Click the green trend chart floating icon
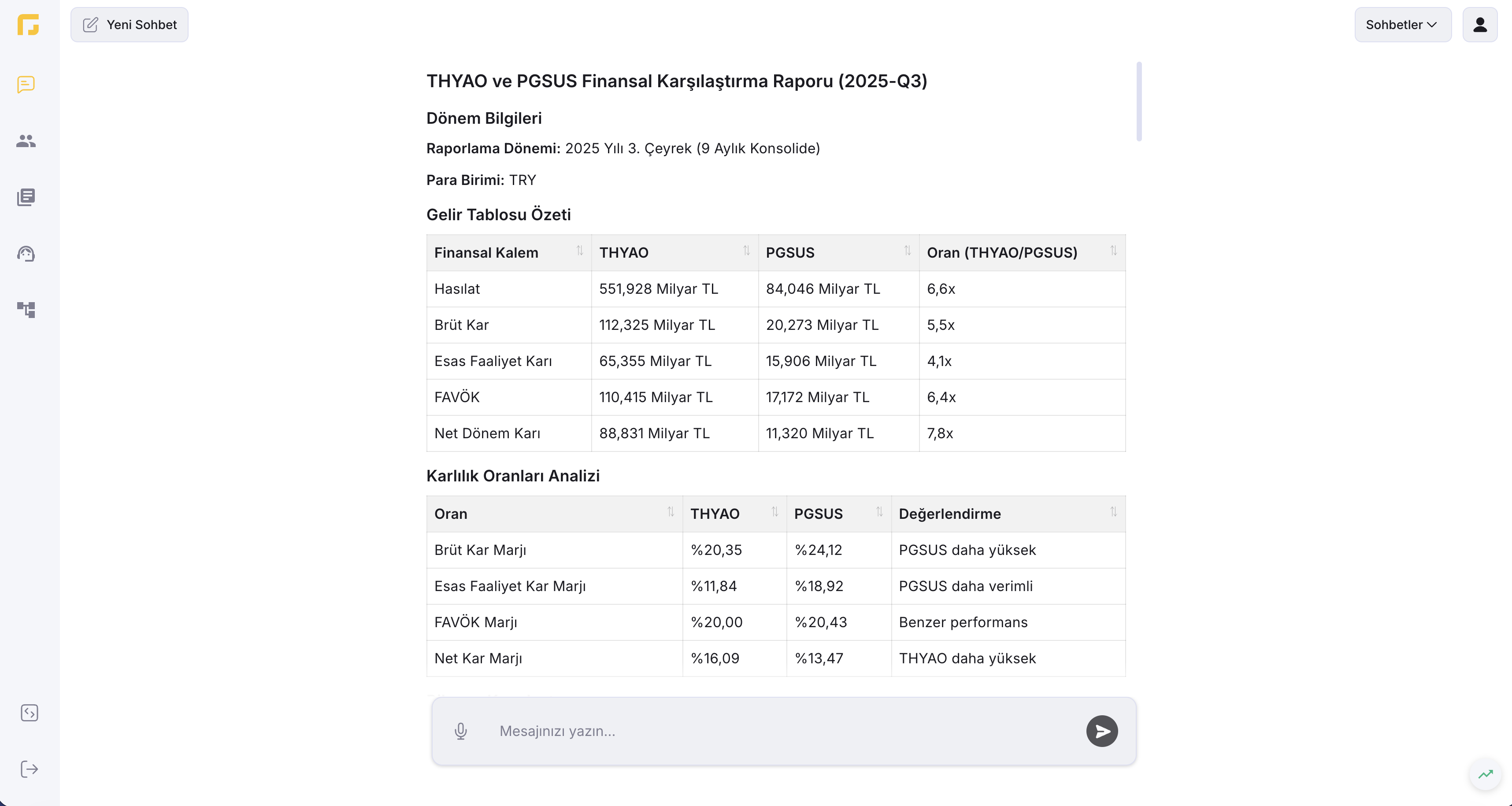The width and height of the screenshot is (1512, 806). coord(1485,774)
